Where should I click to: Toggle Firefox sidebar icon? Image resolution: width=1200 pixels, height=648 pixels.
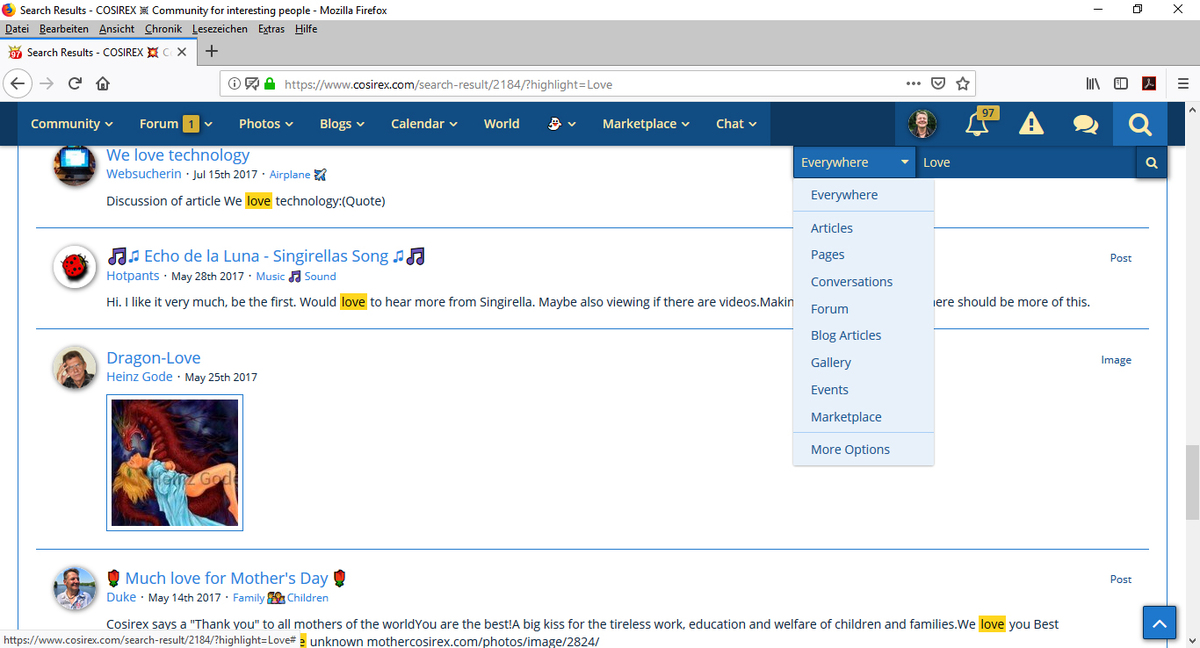(1121, 84)
